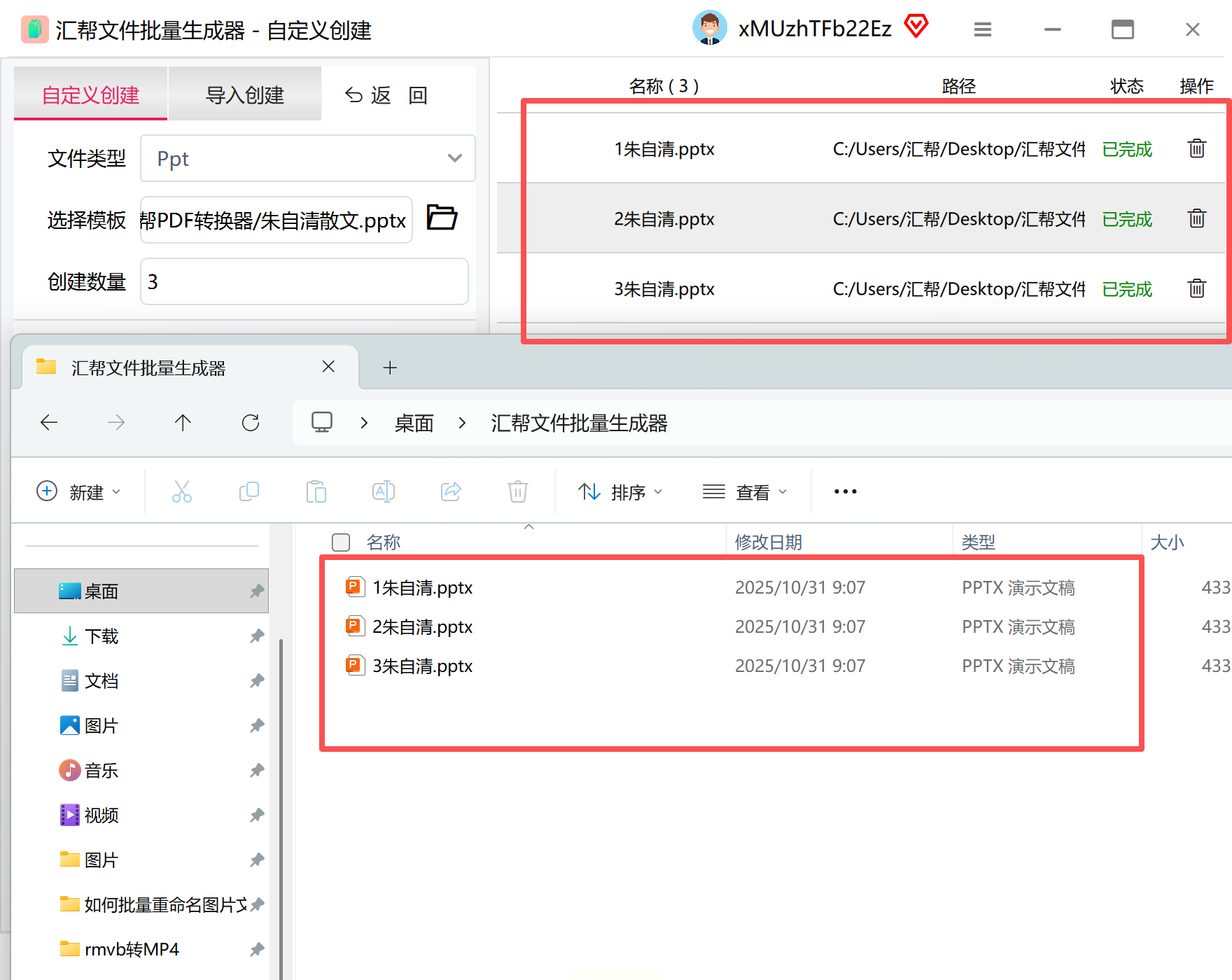
Task: Sort by the 修改日期 column header
Action: pos(768,542)
